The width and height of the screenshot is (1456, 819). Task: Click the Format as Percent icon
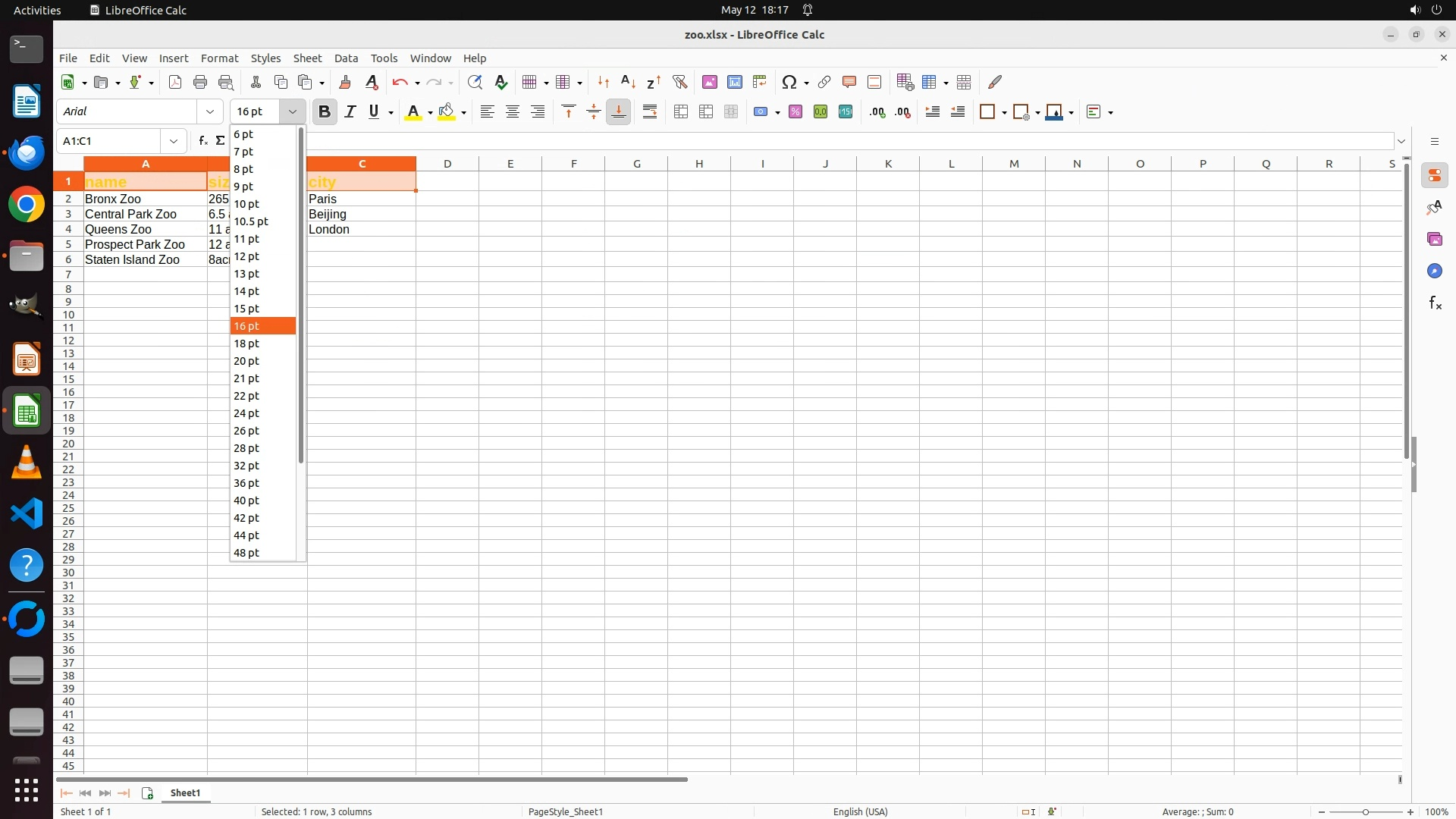795,112
